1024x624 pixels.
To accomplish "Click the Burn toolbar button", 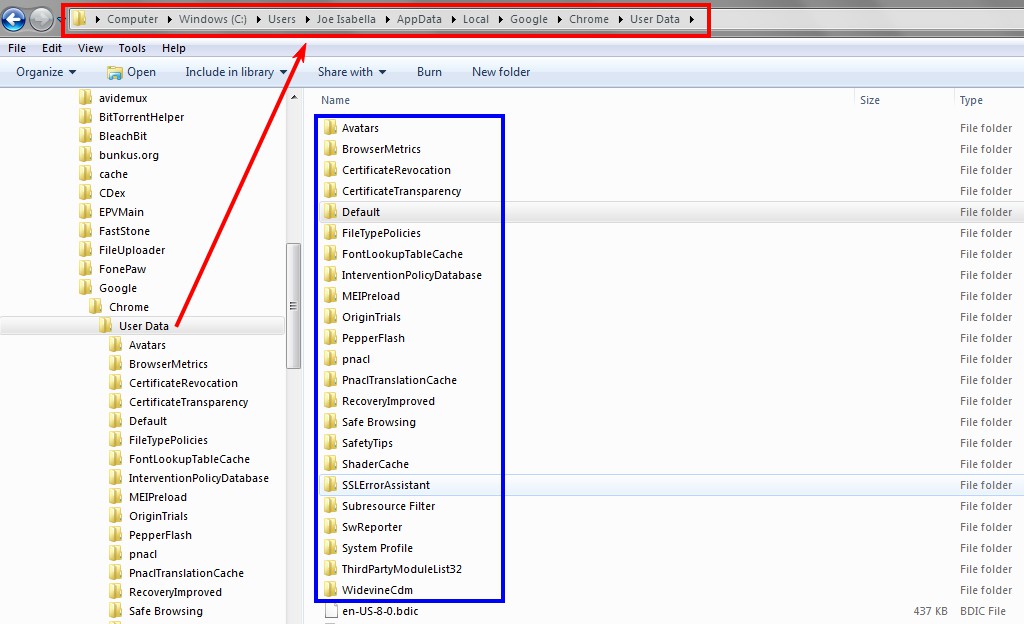I will coord(429,72).
